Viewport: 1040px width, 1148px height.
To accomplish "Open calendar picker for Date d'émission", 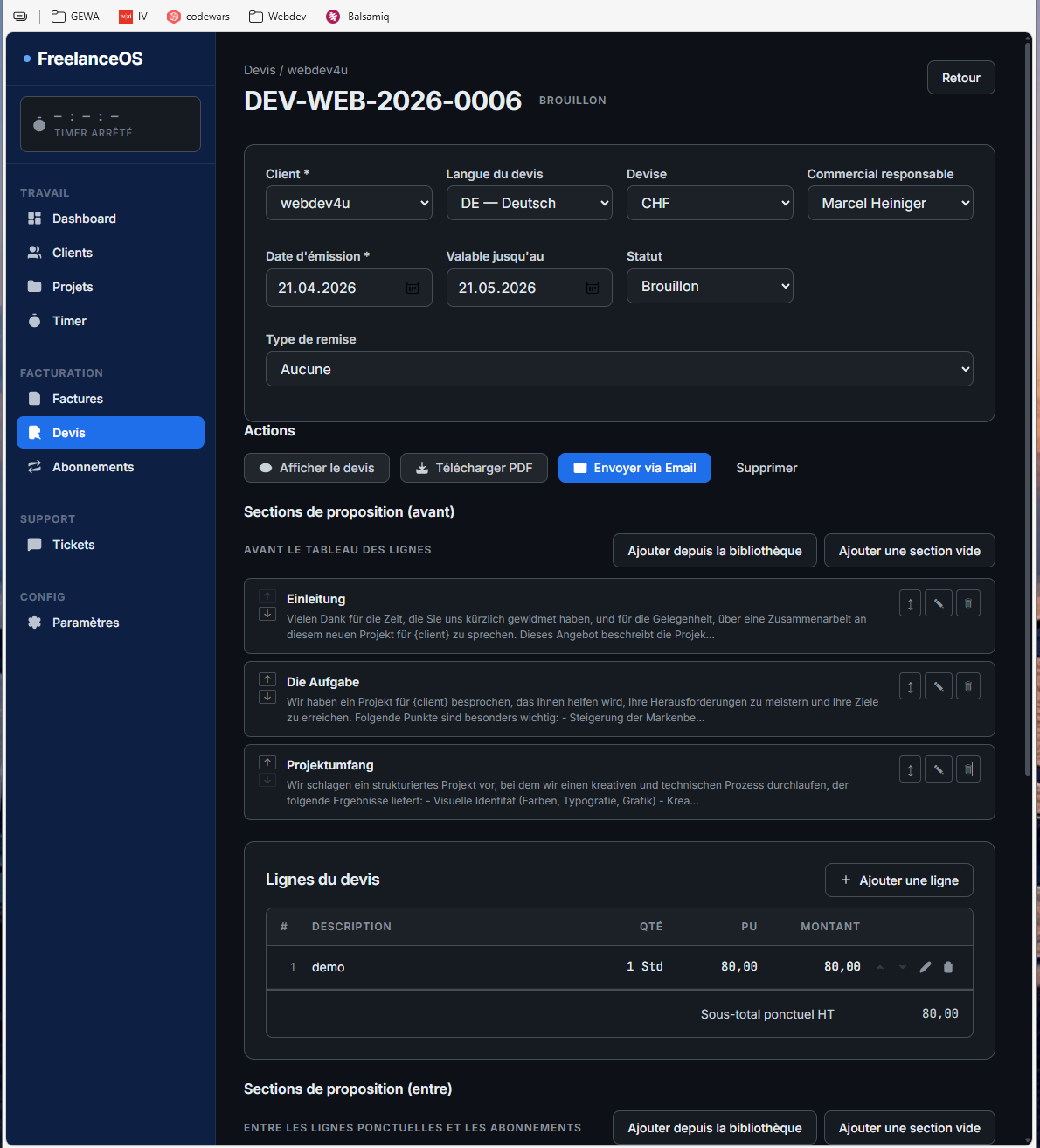I will (413, 288).
